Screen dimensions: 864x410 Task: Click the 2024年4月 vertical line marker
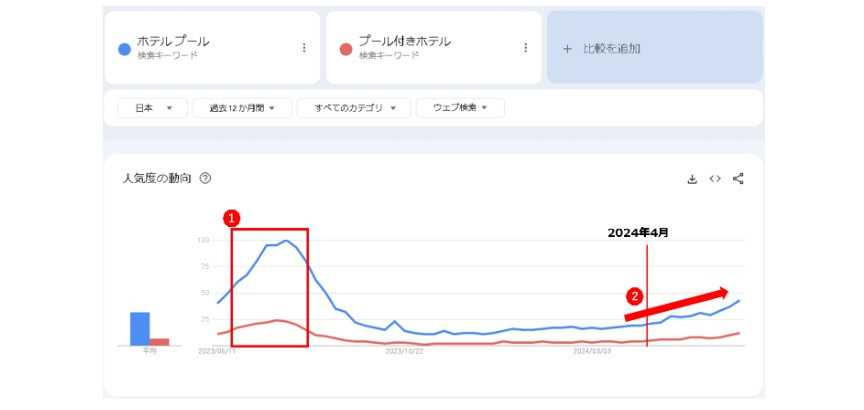tap(647, 300)
